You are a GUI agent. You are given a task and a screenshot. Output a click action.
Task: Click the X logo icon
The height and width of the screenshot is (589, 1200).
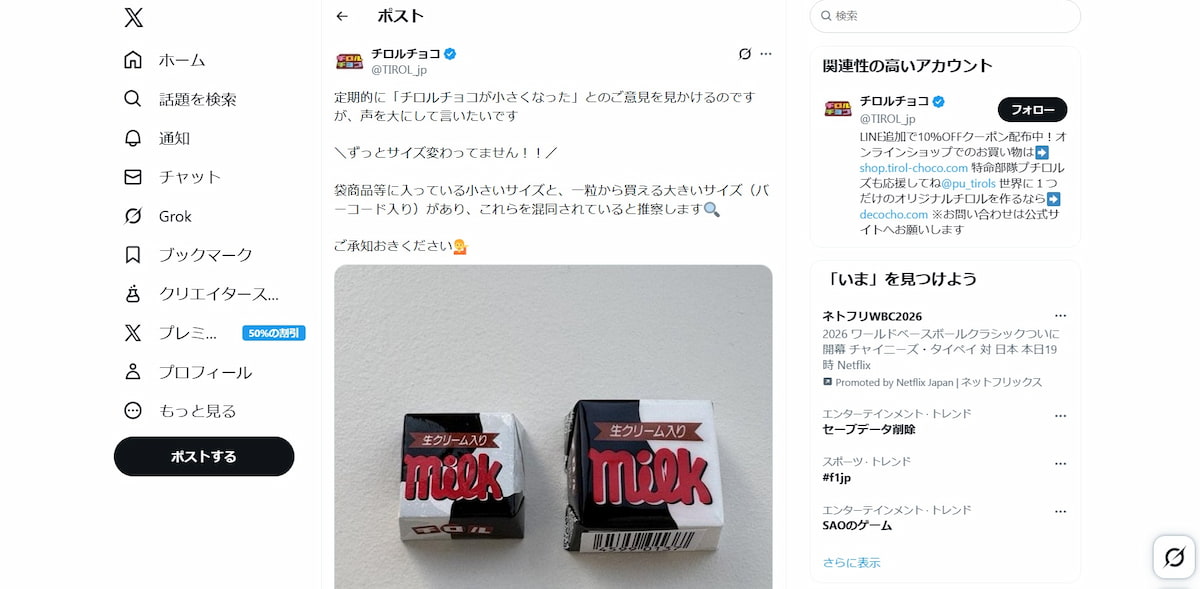pyautogui.click(x=133, y=17)
